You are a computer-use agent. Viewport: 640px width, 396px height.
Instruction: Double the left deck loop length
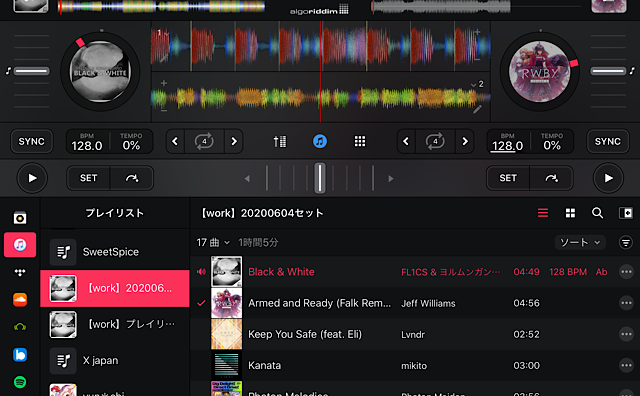[x=234, y=141]
